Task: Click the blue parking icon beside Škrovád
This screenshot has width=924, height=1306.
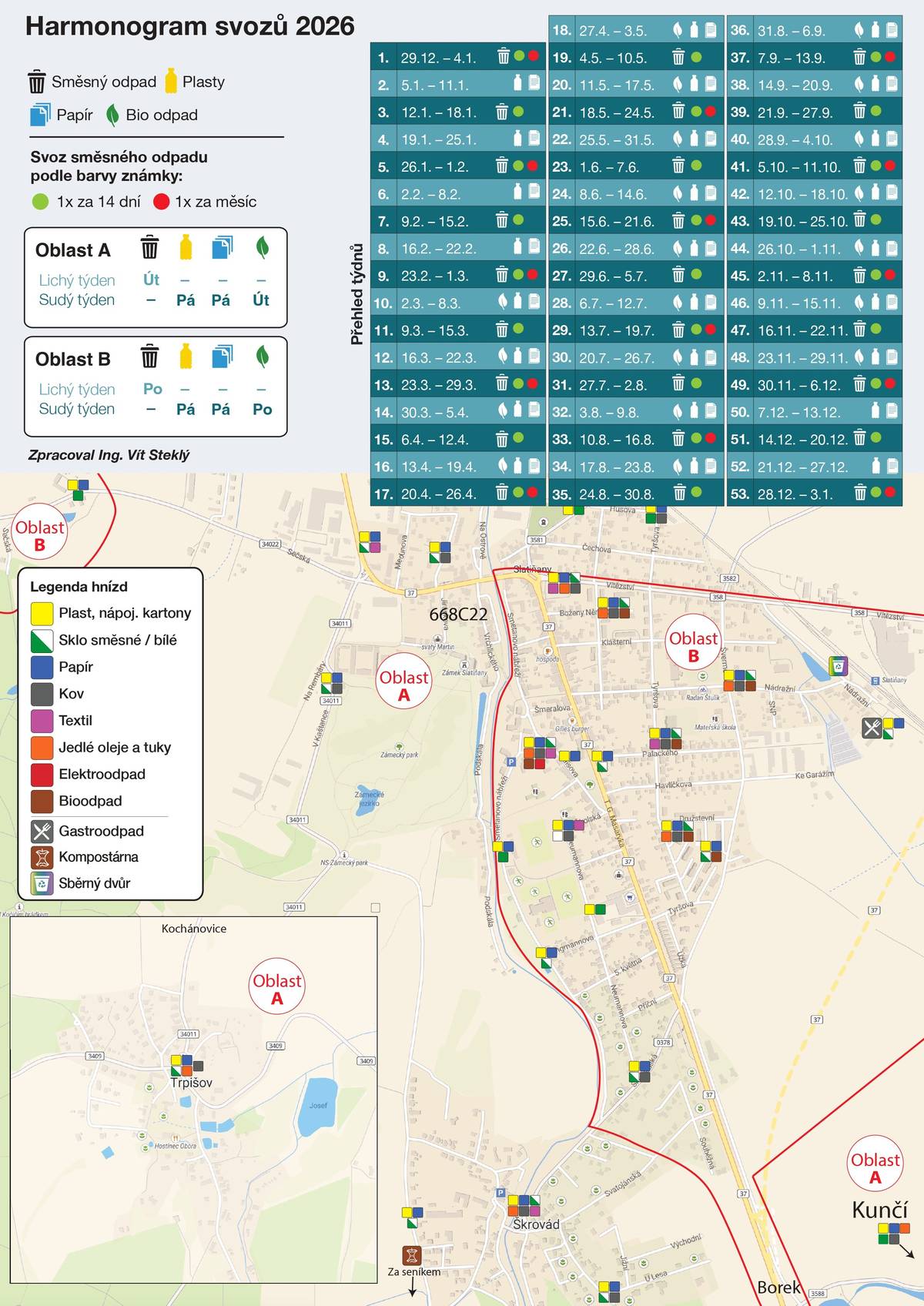Action: click(x=500, y=1193)
